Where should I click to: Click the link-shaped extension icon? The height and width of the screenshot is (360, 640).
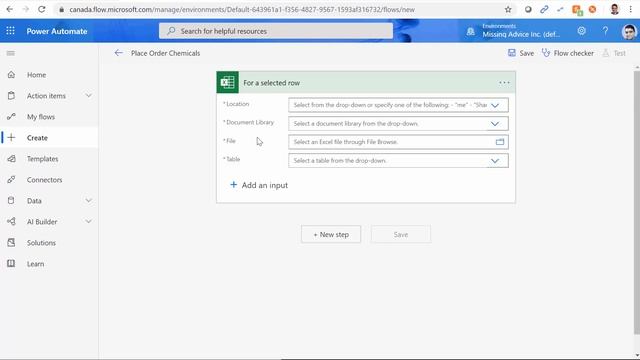tap(544, 9)
